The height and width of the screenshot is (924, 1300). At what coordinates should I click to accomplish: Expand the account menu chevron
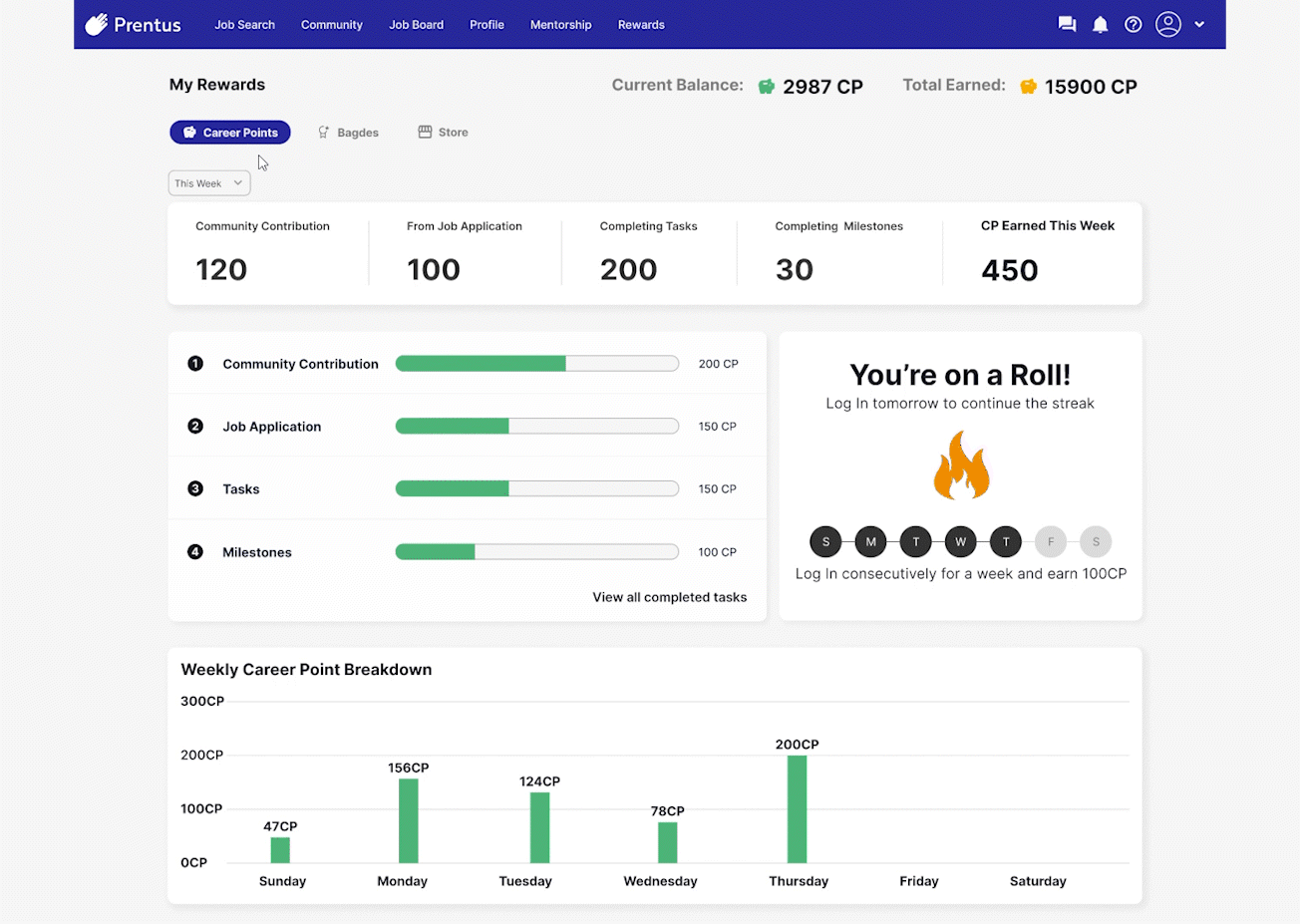click(1199, 25)
